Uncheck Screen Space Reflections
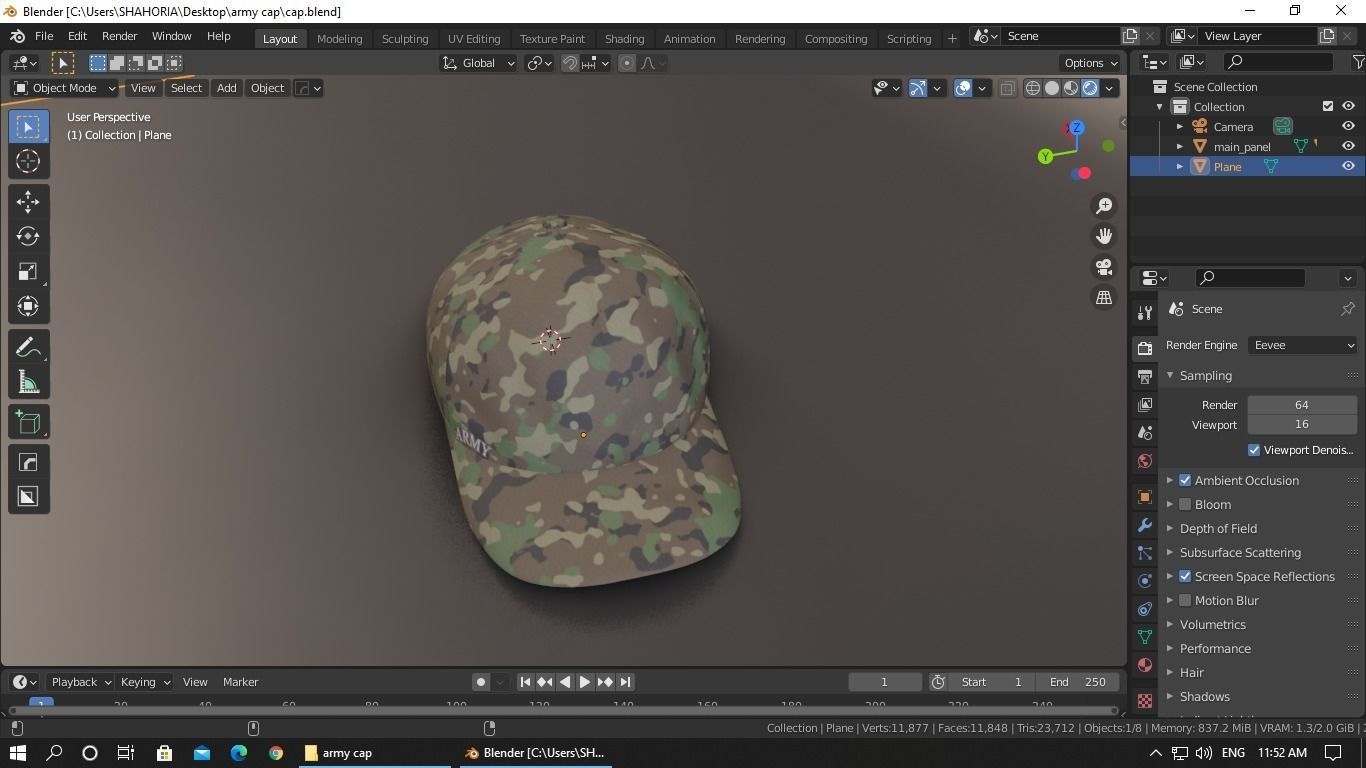This screenshot has height=768, width=1366. tap(1185, 577)
